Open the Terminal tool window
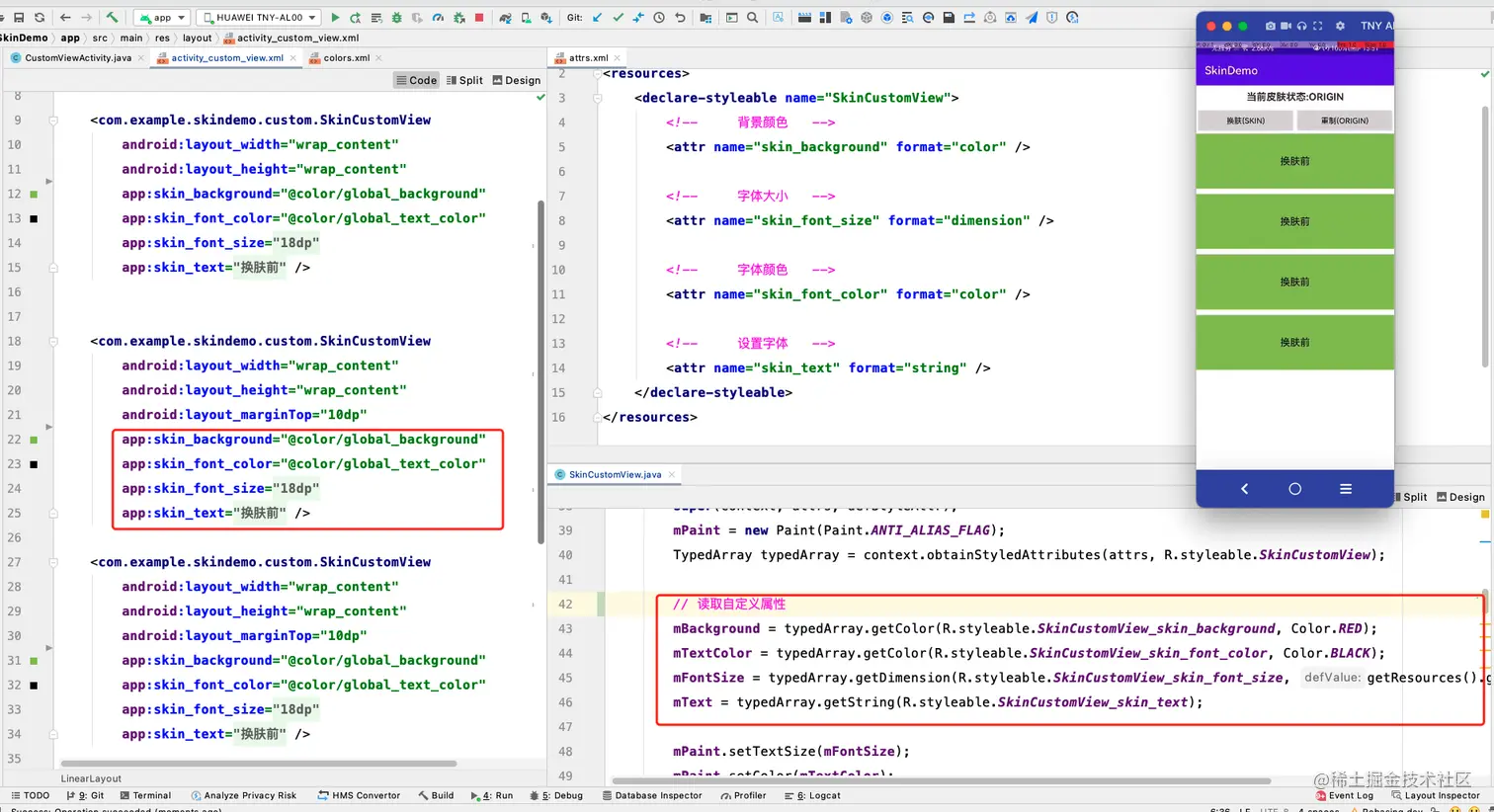 tap(145, 796)
